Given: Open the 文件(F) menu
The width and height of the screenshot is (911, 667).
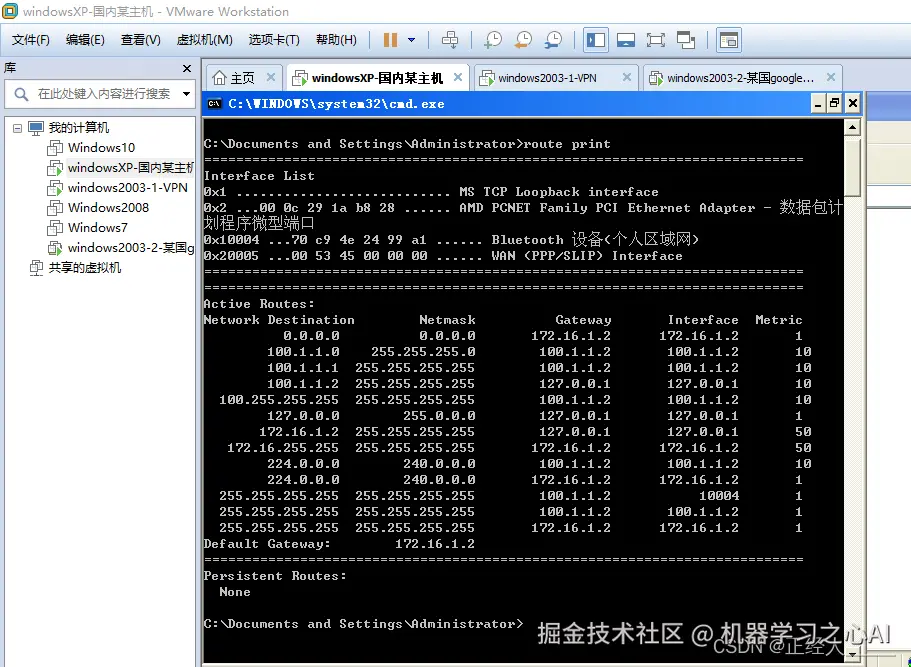Looking at the screenshot, I should pyautogui.click(x=31, y=40).
